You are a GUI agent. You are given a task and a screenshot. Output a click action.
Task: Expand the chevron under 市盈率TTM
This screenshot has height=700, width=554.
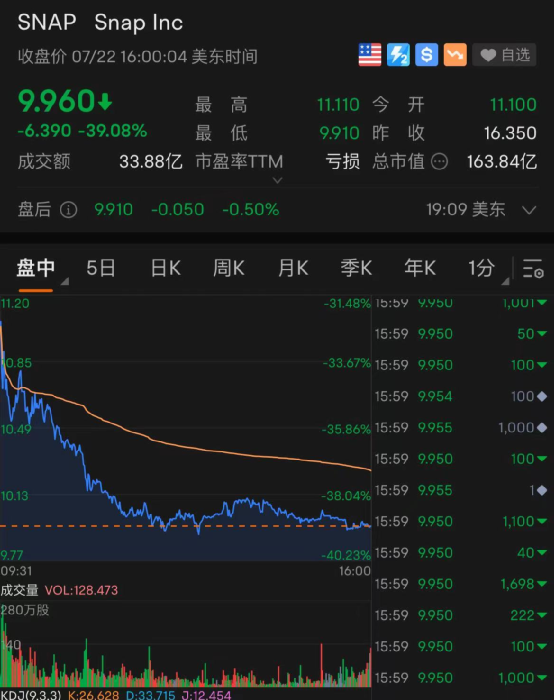(277, 180)
